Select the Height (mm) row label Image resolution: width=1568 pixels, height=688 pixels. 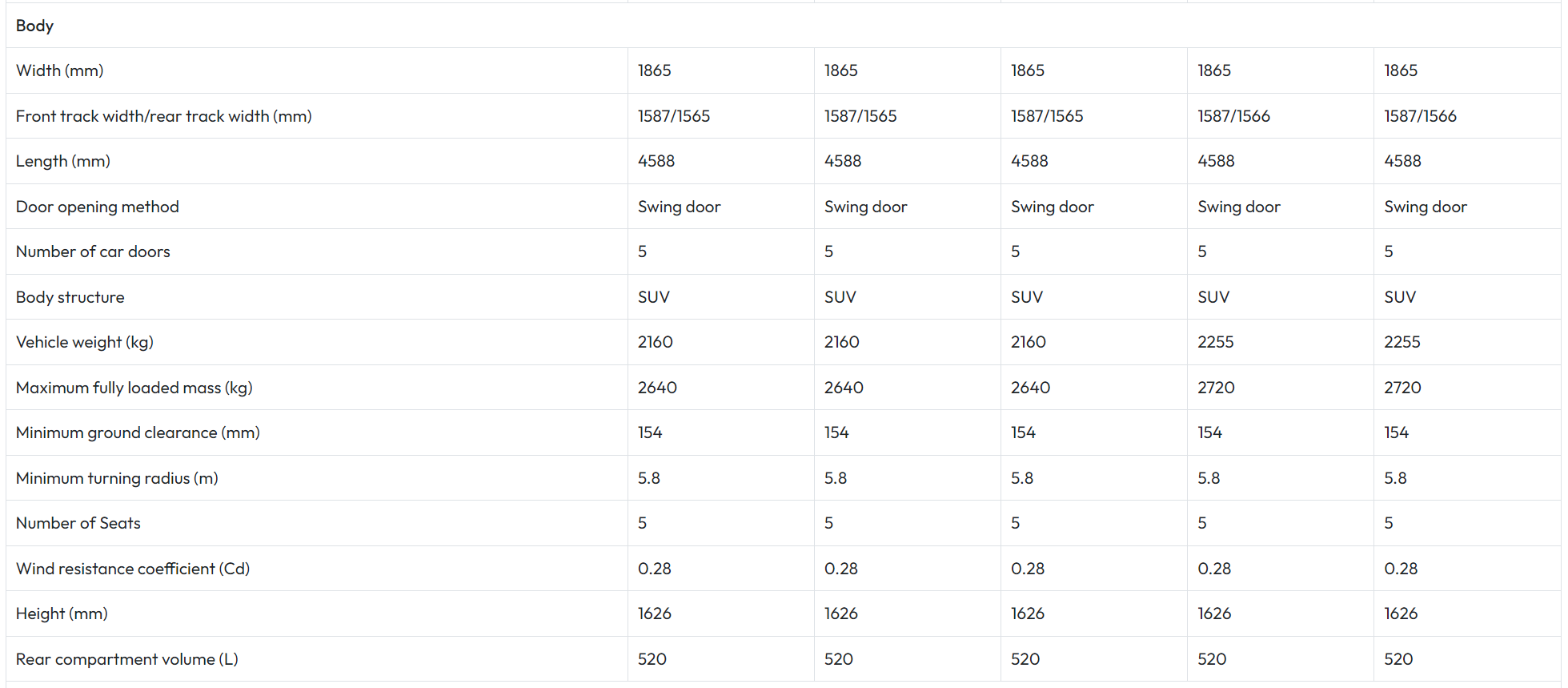pos(62,614)
